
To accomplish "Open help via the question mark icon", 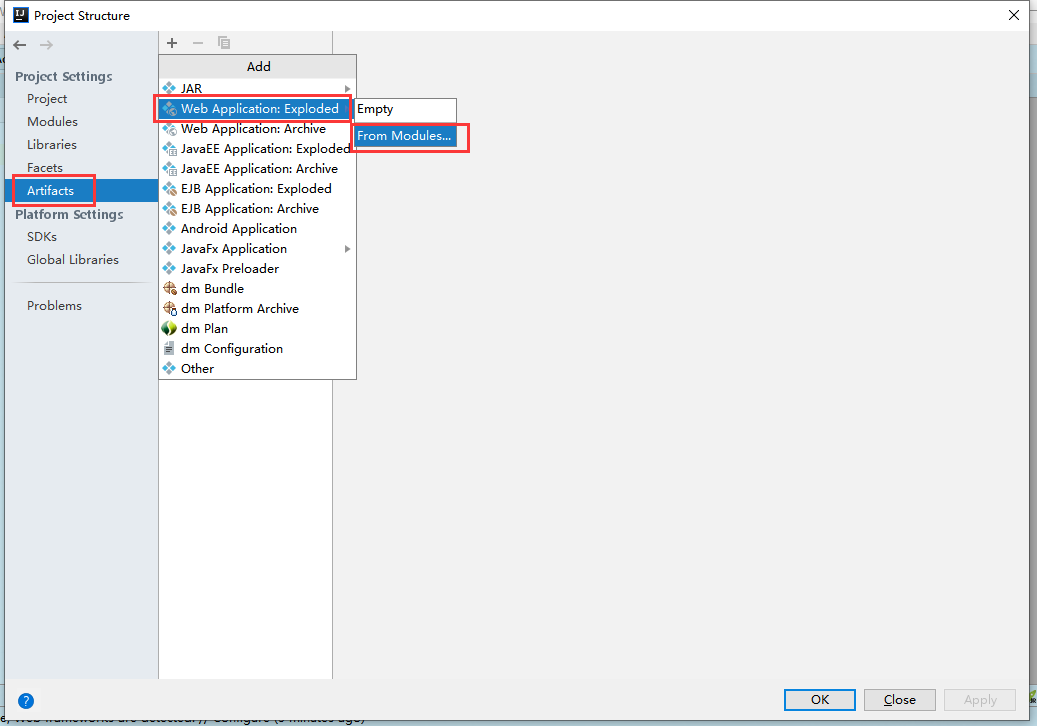I will [26, 701].
